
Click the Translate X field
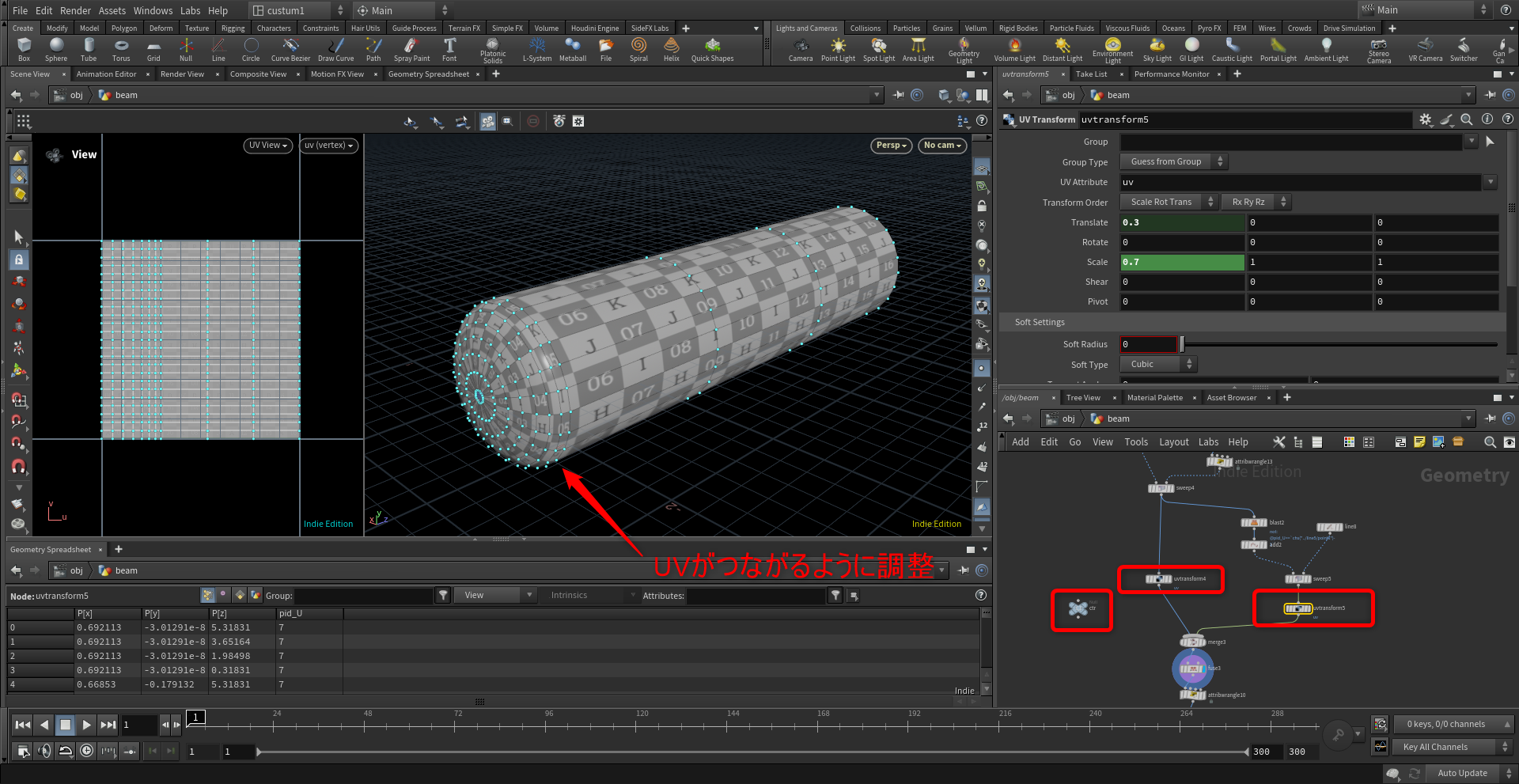(x=1181, y=222)
